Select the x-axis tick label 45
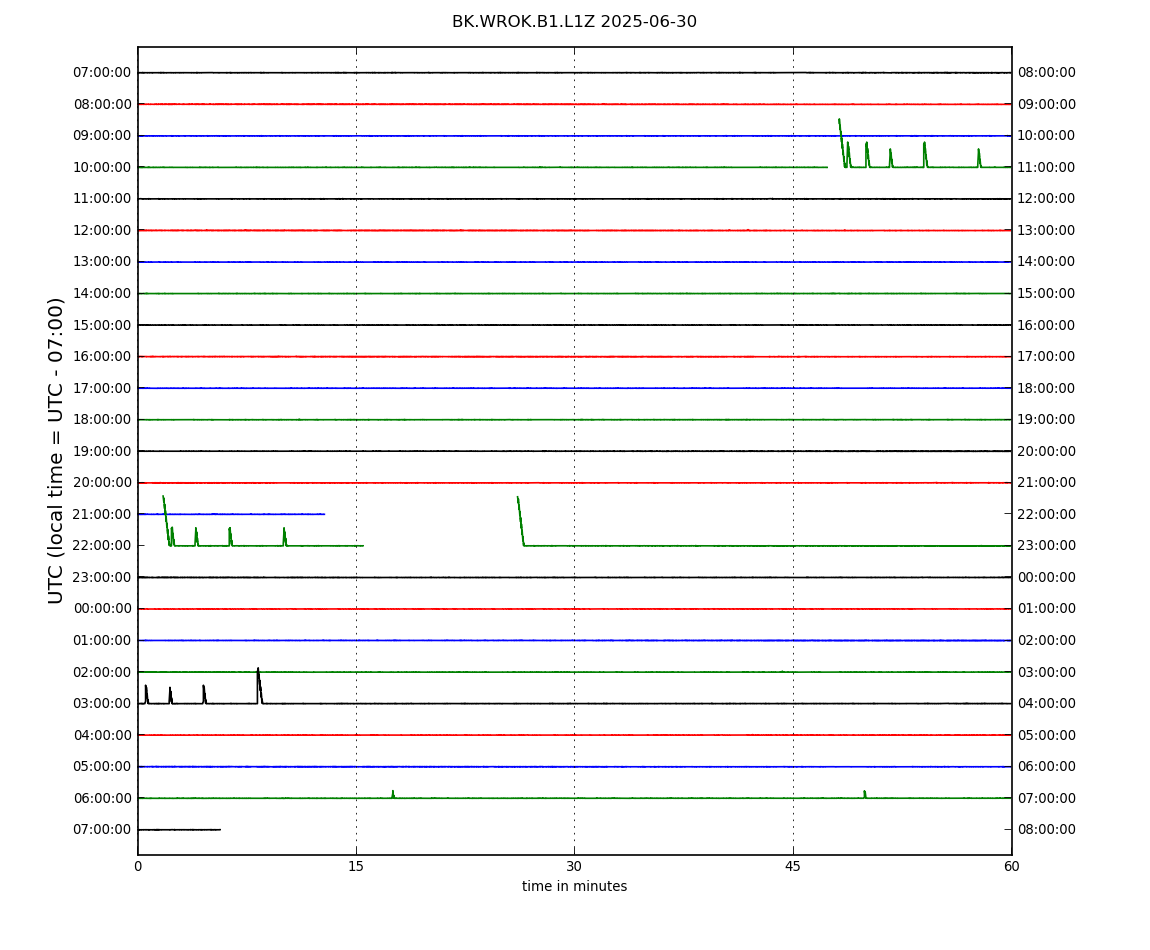The height and width of the screenshot is (950, 1150). (793, 866)
